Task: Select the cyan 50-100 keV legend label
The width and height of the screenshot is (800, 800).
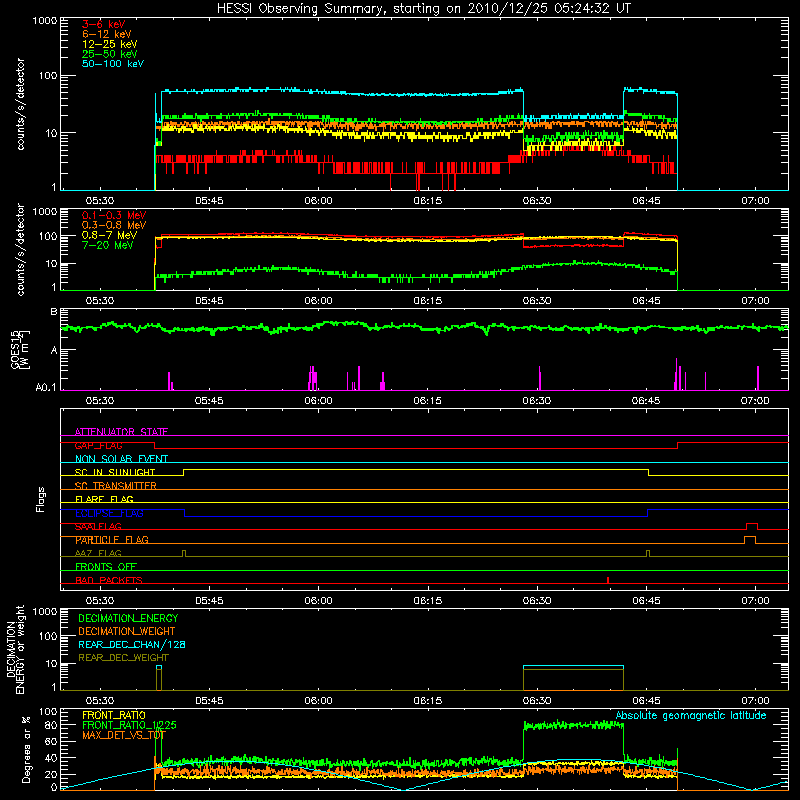Action: point(113,64)
